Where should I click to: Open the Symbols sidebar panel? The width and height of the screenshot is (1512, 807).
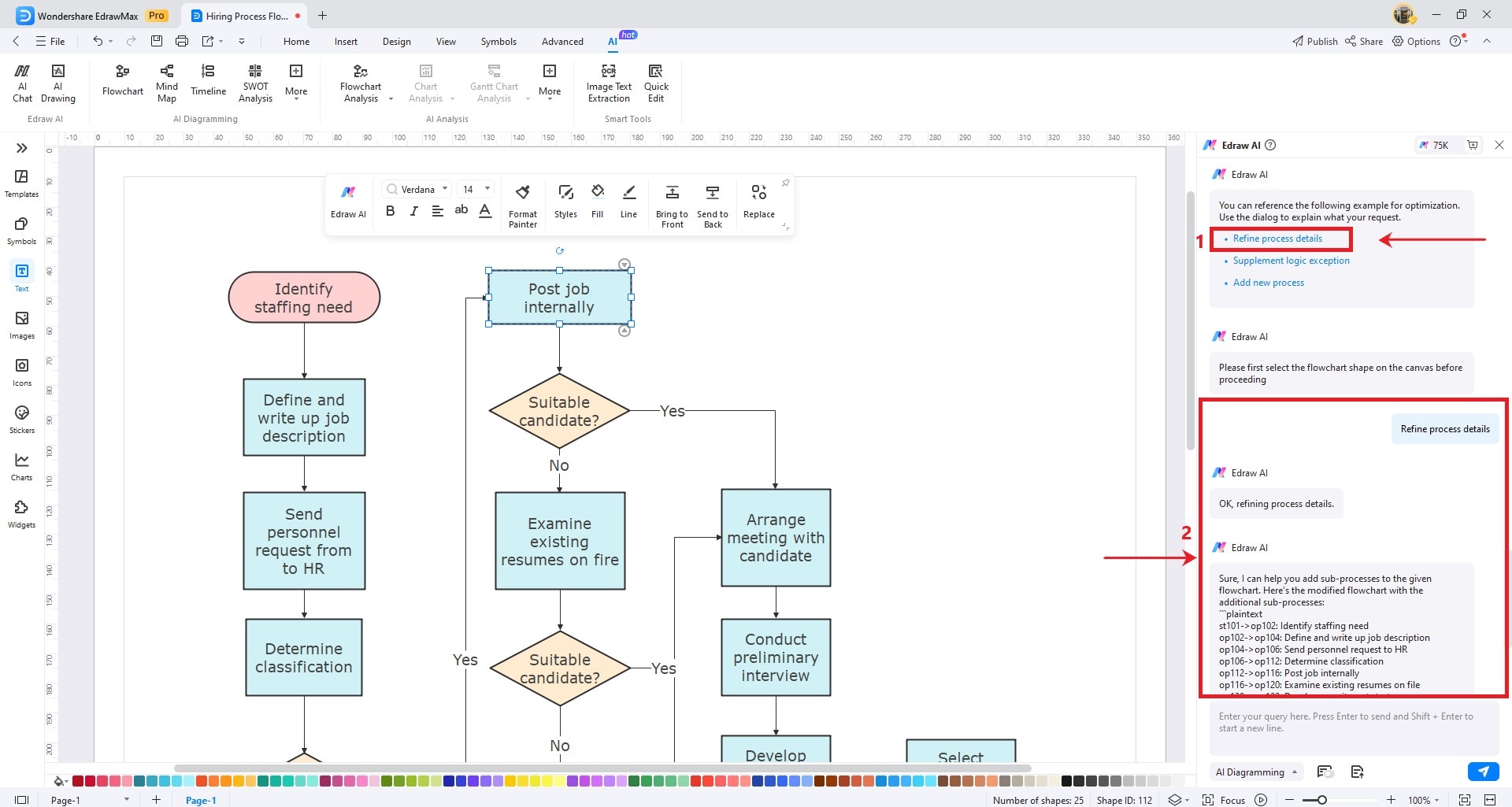click(x=22, y=231)
